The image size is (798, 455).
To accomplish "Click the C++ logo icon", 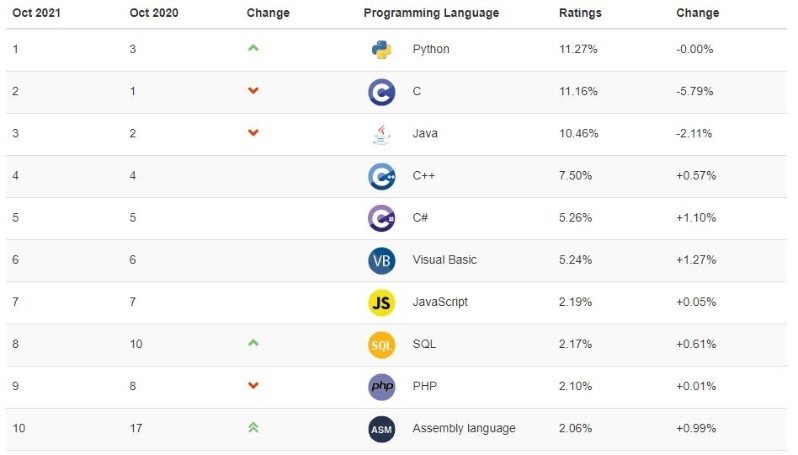I will click(381, 176).
